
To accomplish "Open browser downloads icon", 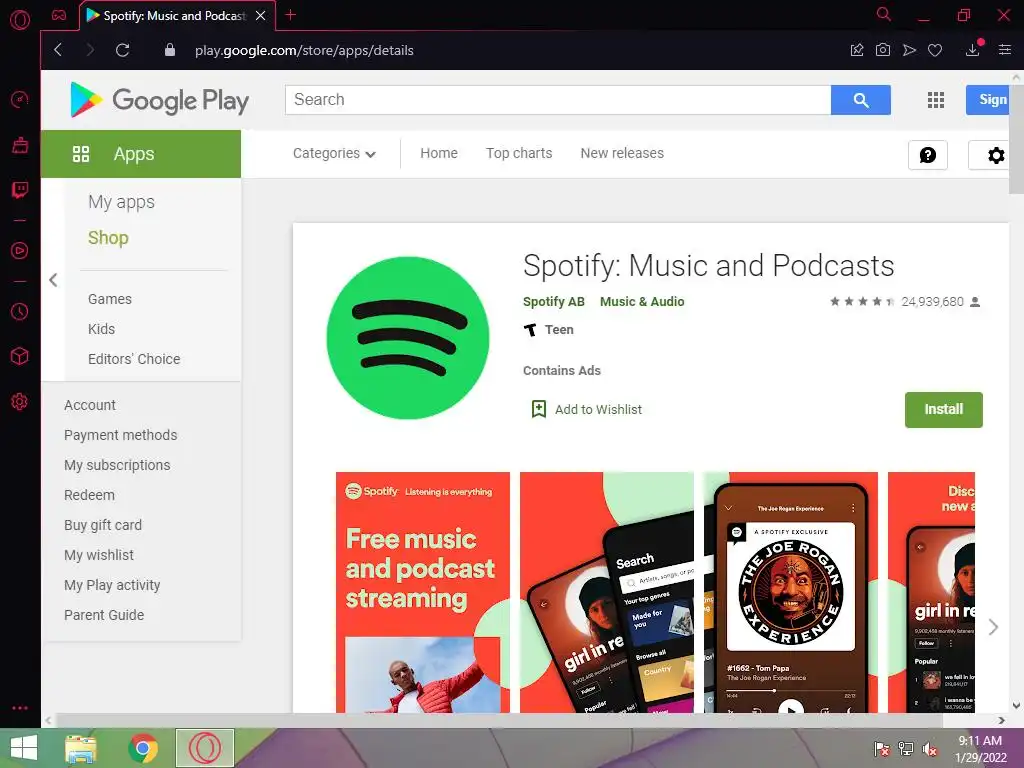I will [973, 49].
